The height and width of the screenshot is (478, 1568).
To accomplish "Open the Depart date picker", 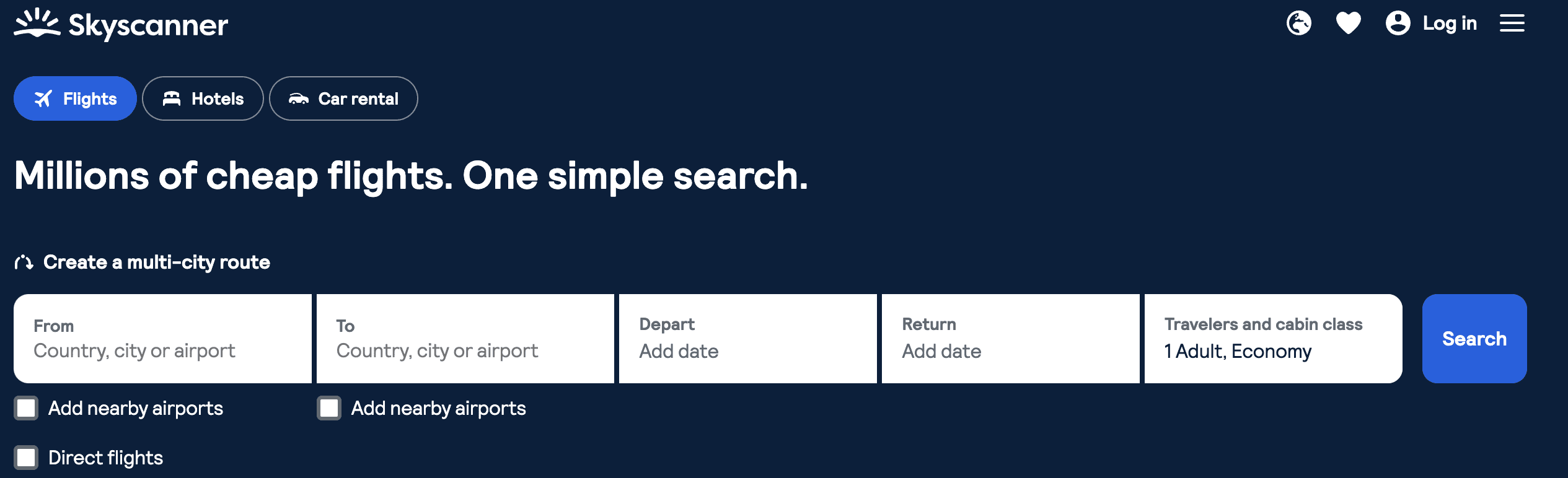I will [749, 339].
